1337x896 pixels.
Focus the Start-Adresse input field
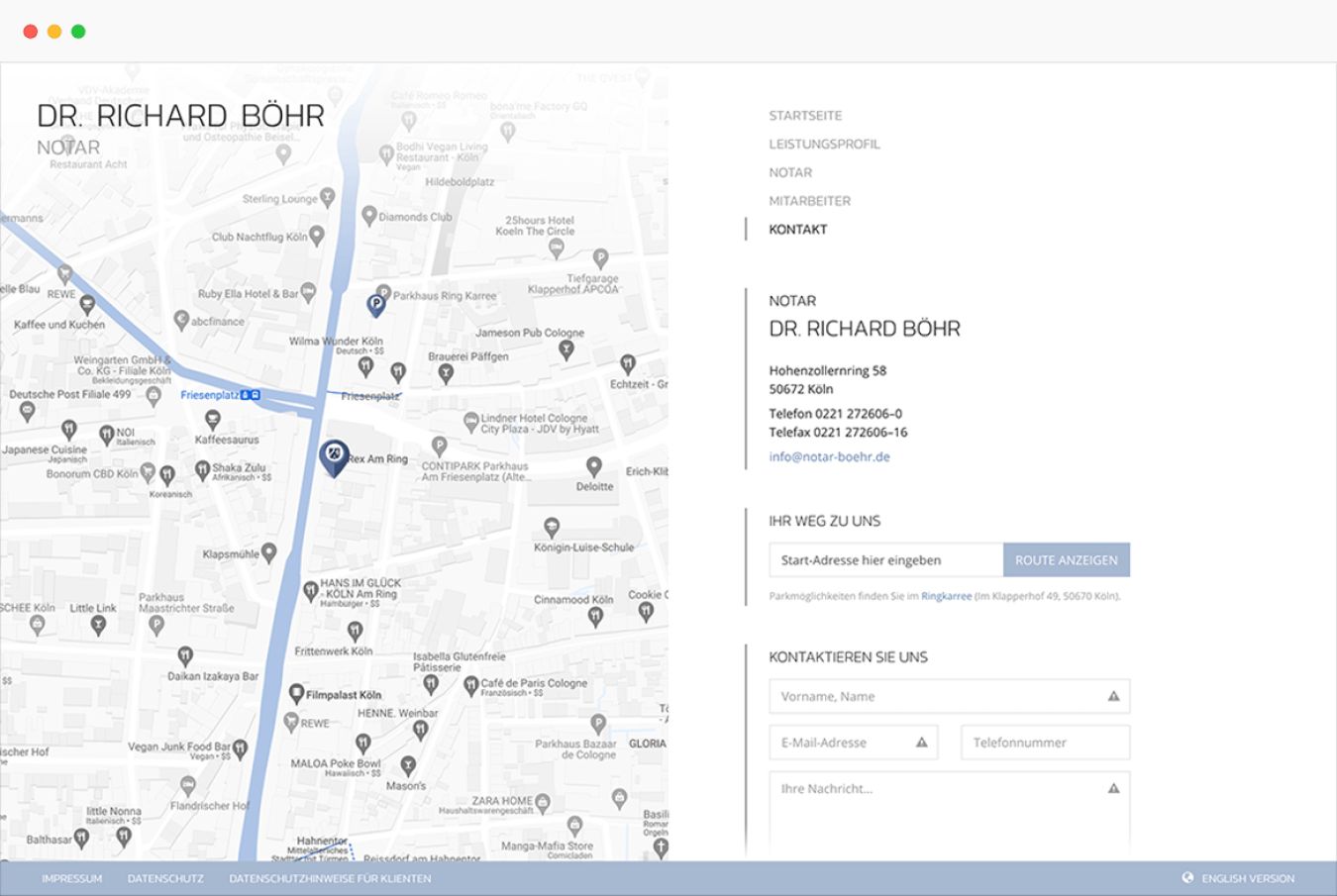(885, 560)
